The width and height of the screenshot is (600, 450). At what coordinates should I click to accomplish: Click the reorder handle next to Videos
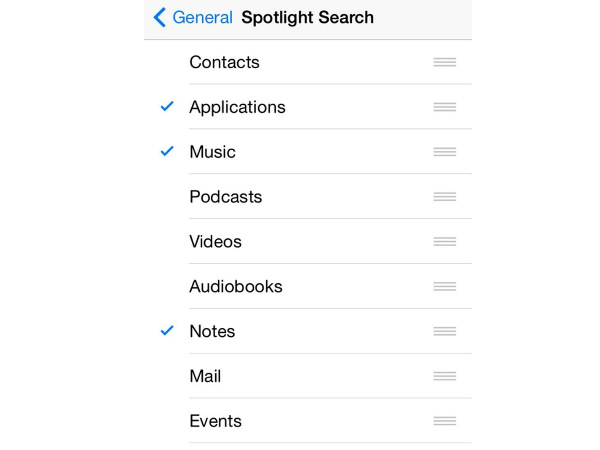click(445, 241)
